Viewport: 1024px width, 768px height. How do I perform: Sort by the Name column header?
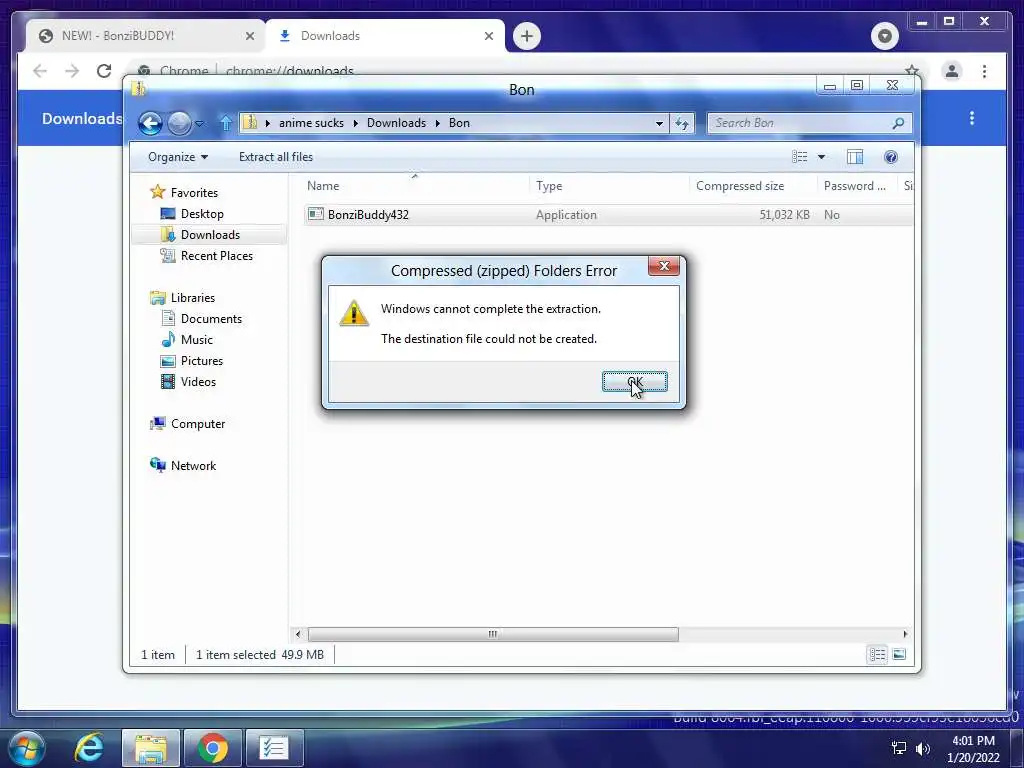coord(415,186)
